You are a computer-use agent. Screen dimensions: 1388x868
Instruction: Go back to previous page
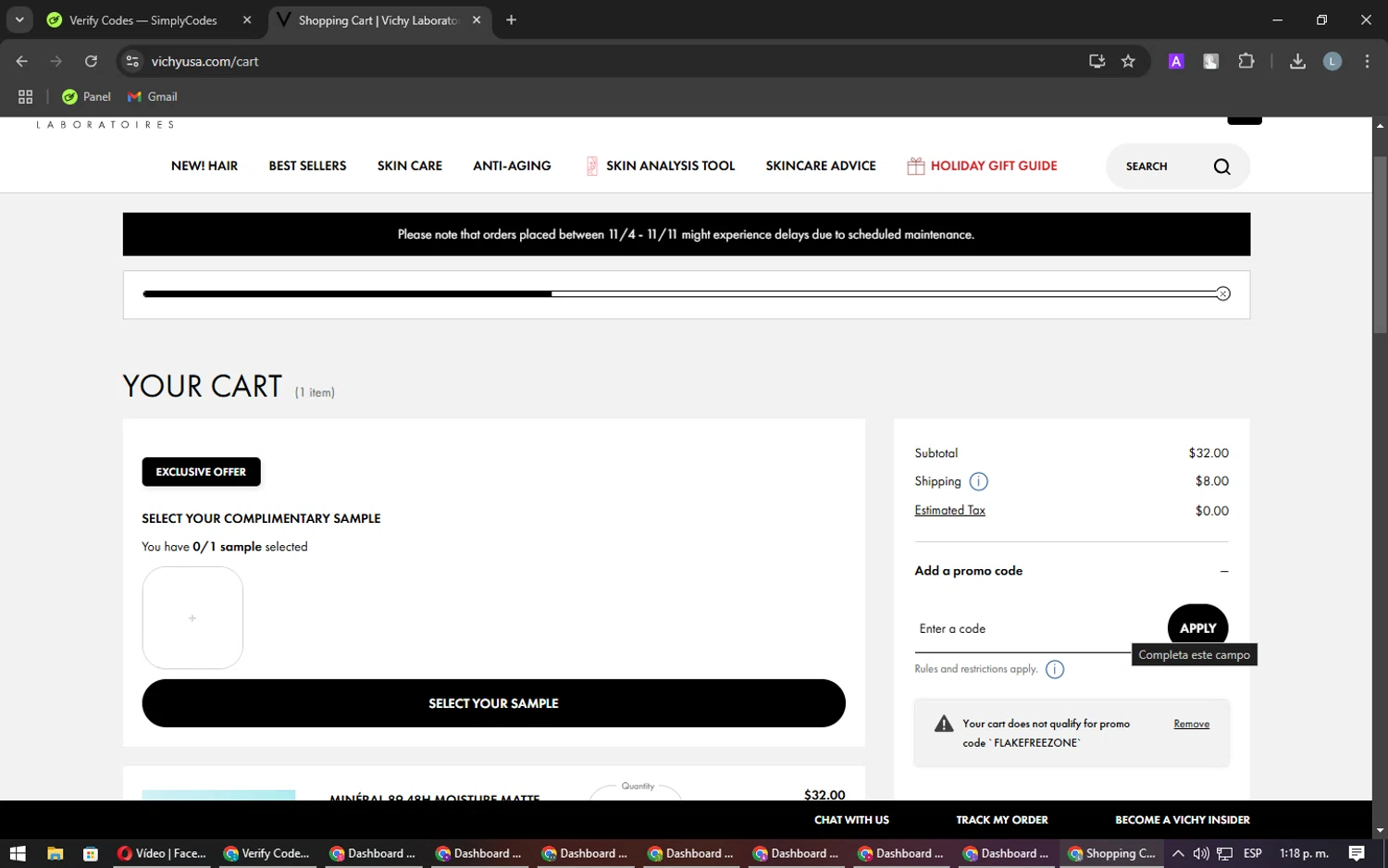(22, 61)
